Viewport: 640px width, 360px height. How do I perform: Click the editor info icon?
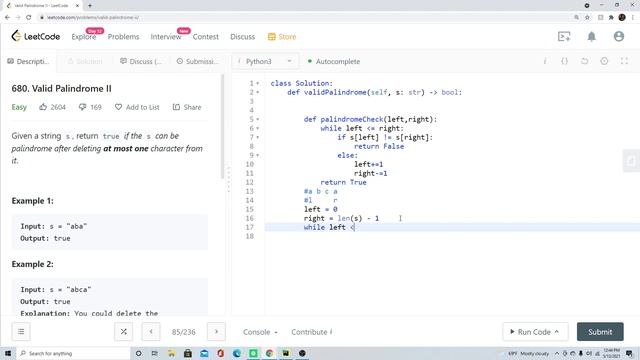click(545, 61)
